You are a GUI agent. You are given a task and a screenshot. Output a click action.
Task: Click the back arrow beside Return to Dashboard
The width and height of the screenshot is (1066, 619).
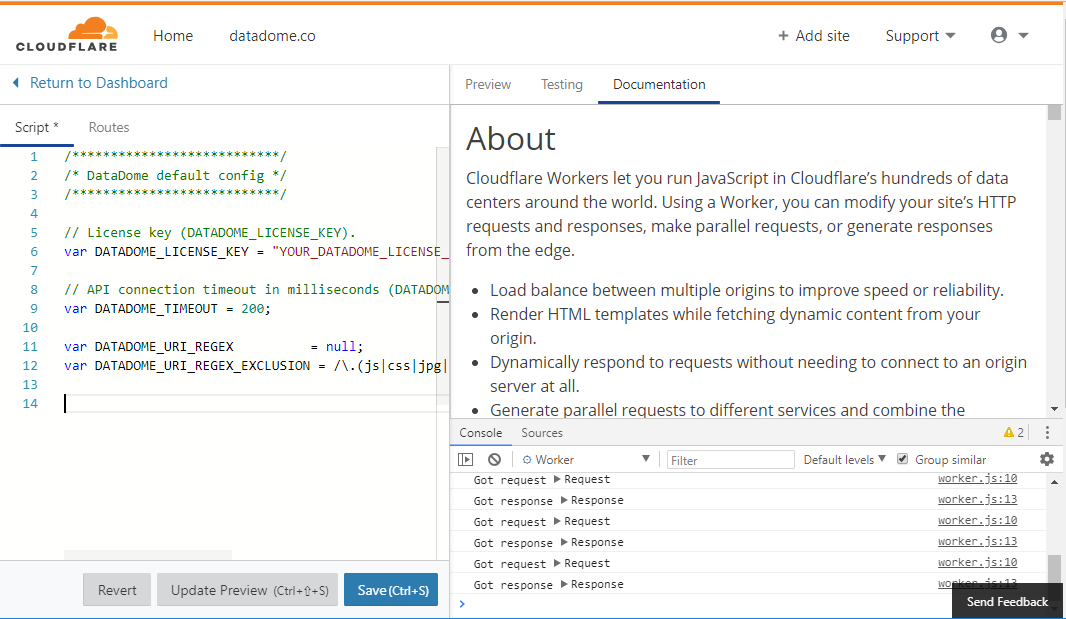coord(16,83)
